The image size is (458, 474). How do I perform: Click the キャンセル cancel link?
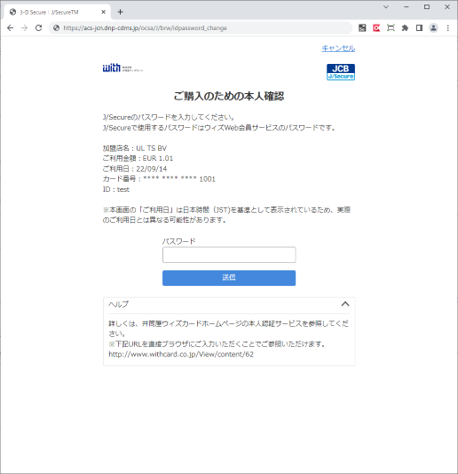(x=338, y=48)
